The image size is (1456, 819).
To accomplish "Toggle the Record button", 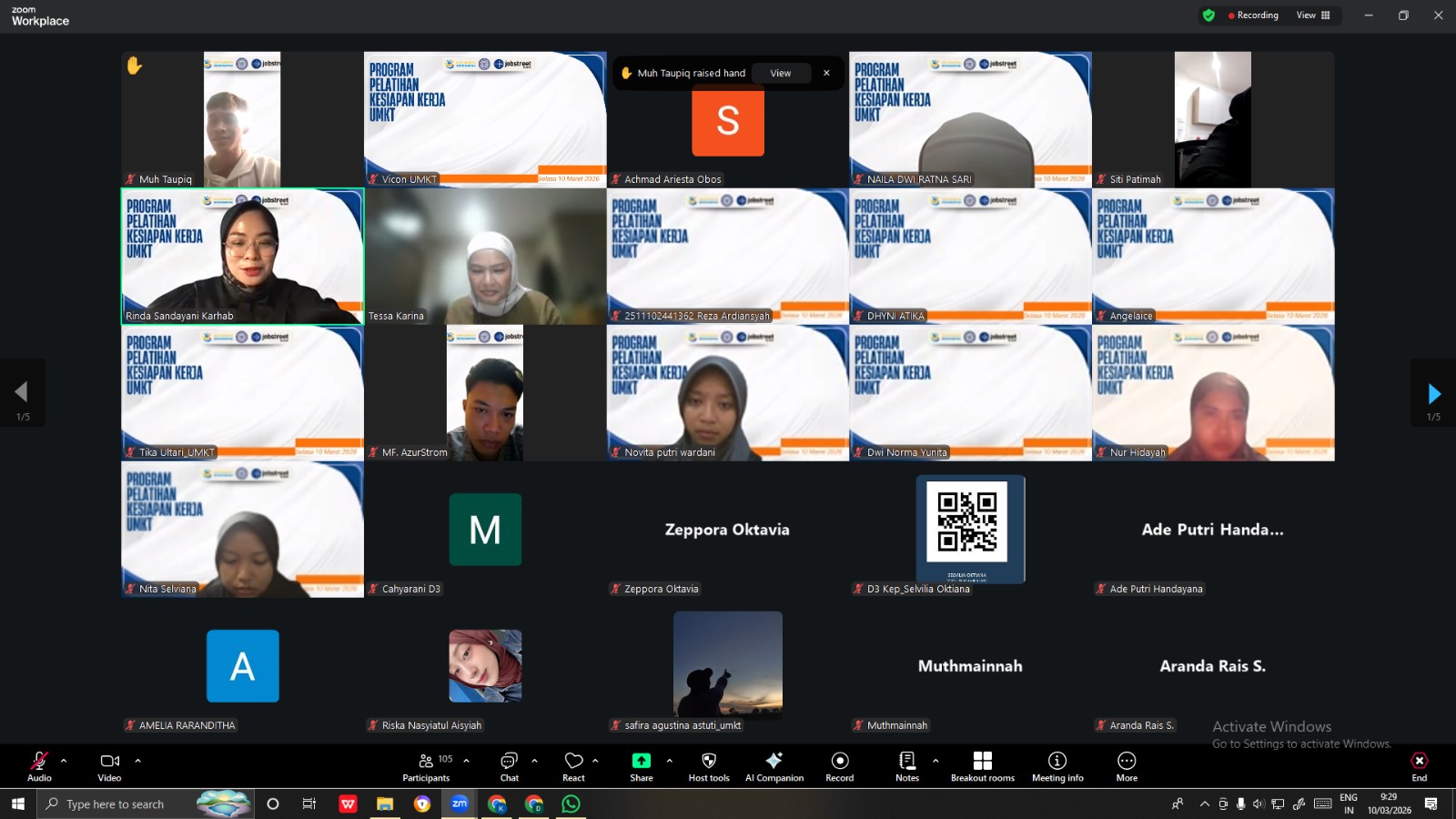I will [x=839, y=761].
